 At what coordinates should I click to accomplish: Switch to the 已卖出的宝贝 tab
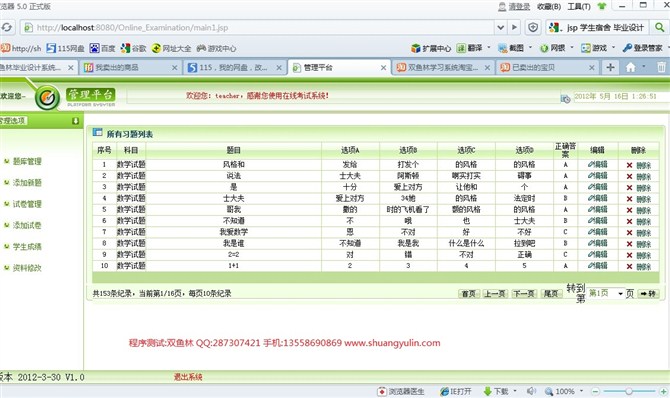[x=547, y=68]
